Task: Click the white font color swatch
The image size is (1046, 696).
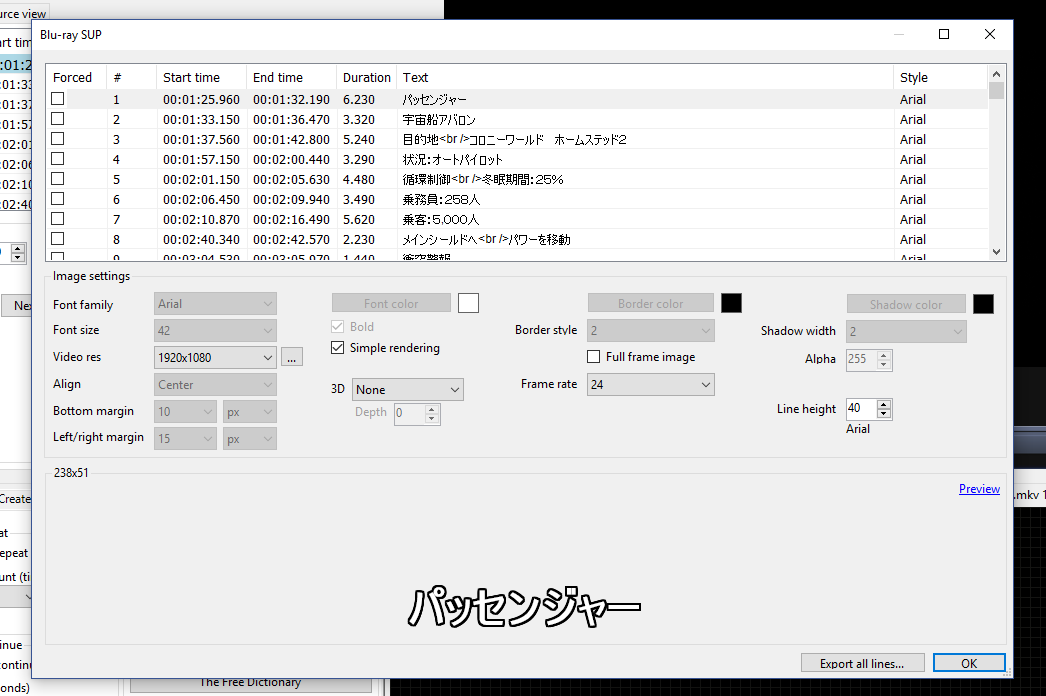Action: (468, 302)
